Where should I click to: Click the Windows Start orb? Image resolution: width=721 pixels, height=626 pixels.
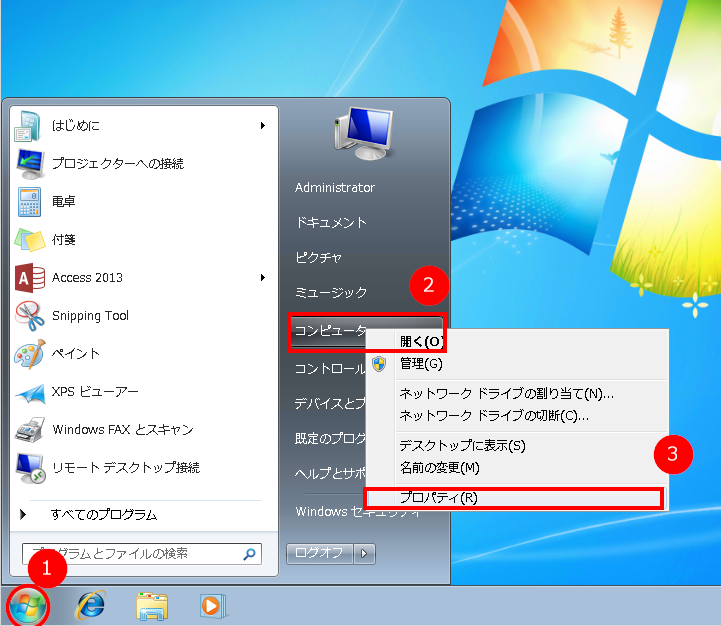pos(28,607)
